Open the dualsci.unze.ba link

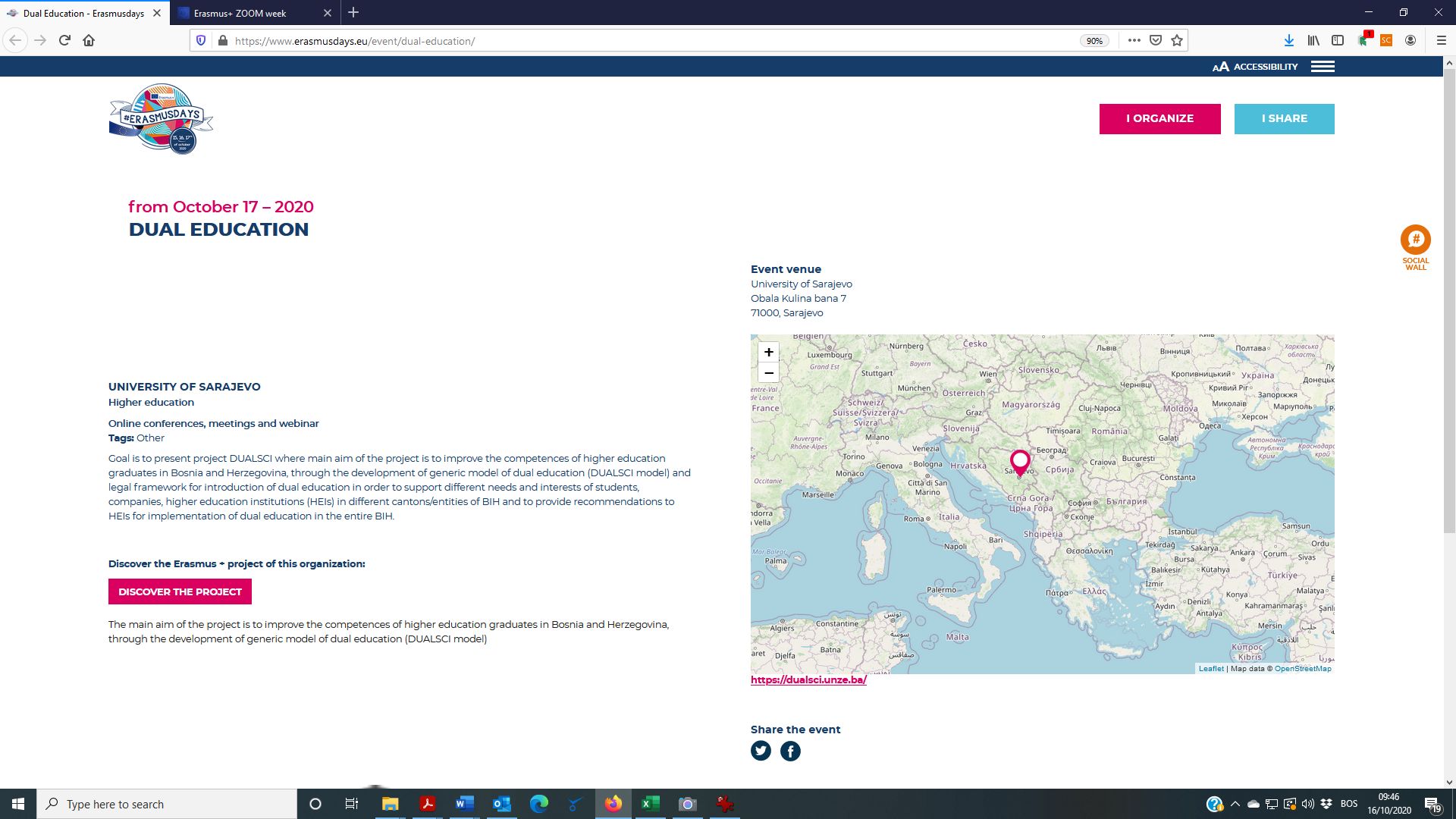[x=808, y=680]
